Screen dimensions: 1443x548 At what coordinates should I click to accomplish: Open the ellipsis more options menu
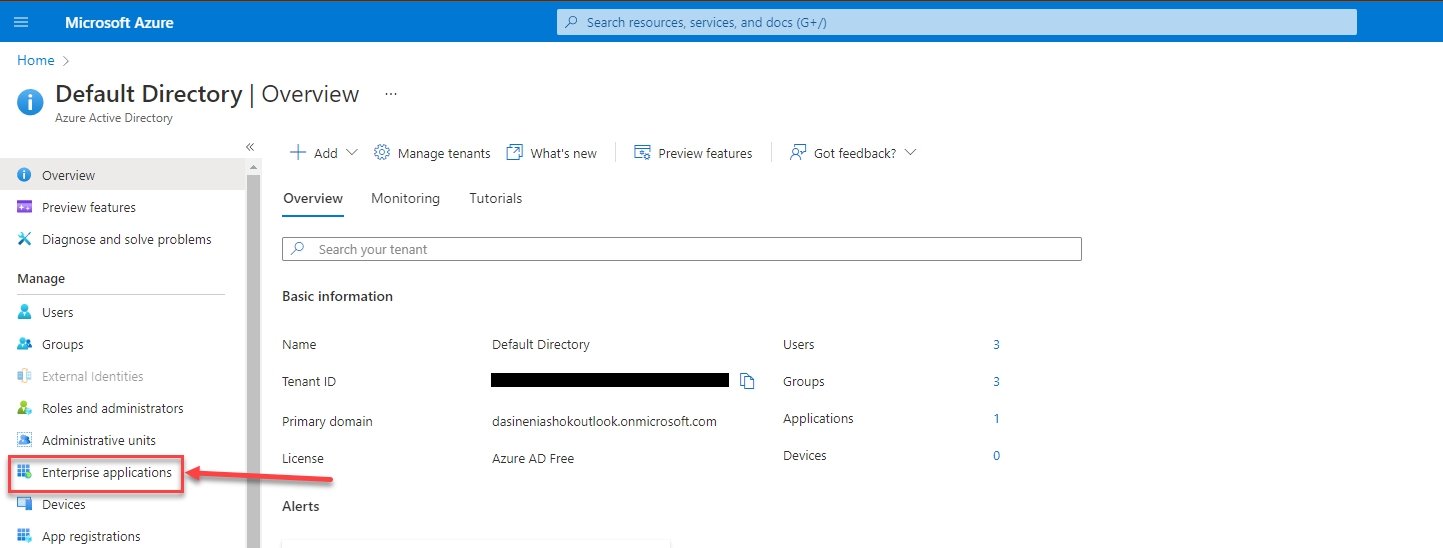(x=391, y=94)
